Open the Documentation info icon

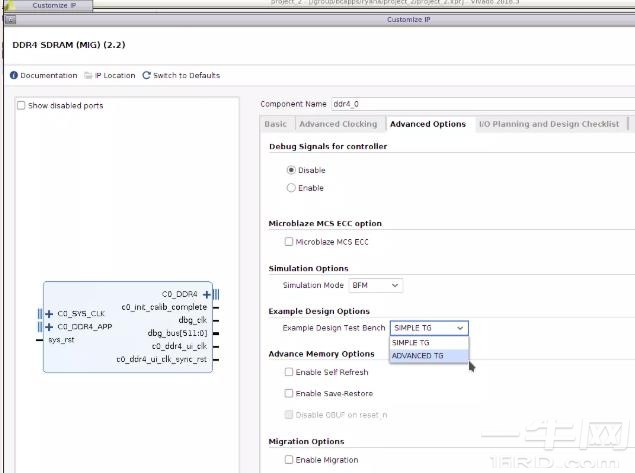[x=14, y=75]
